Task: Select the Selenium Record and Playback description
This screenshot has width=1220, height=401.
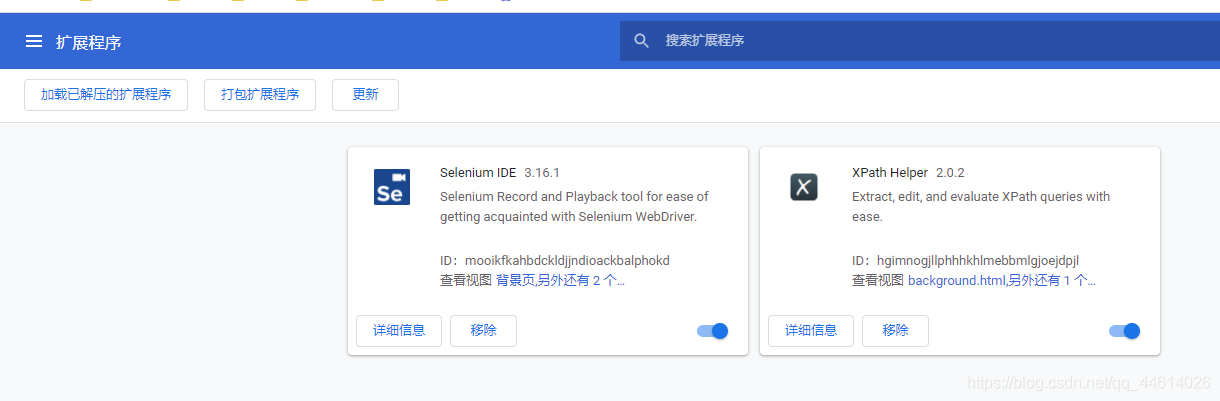Action: (x=574, y=207)
